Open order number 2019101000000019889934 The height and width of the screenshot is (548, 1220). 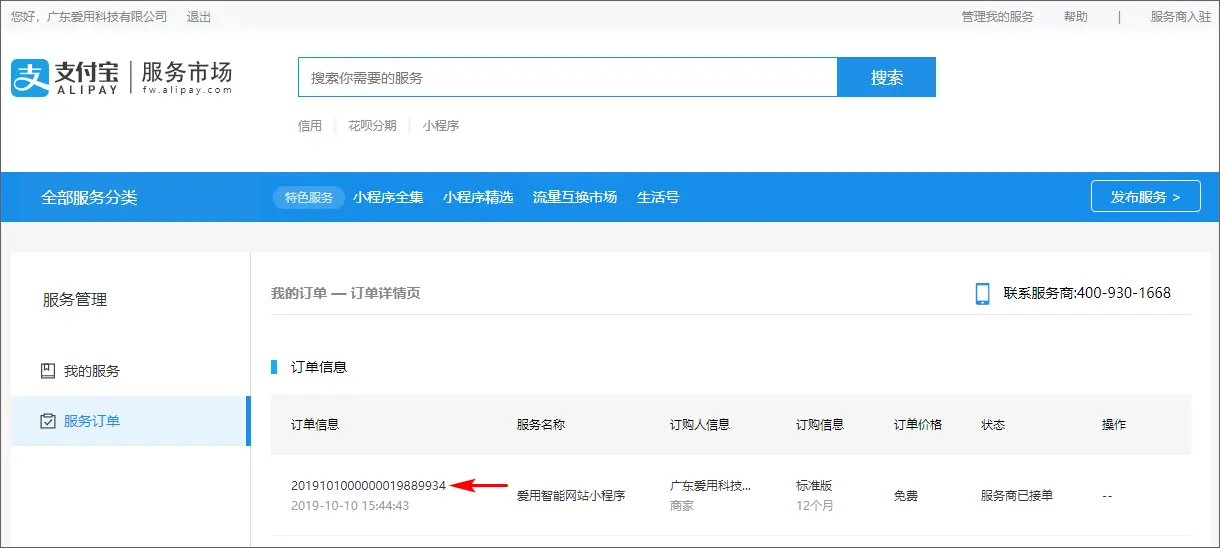(x=368, y=486)
